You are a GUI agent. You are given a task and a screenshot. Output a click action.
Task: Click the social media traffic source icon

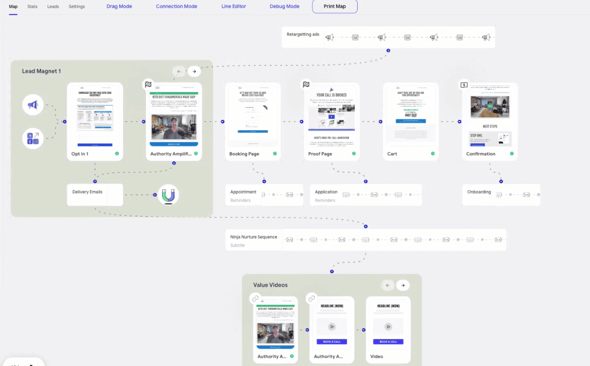coord(33,138)
